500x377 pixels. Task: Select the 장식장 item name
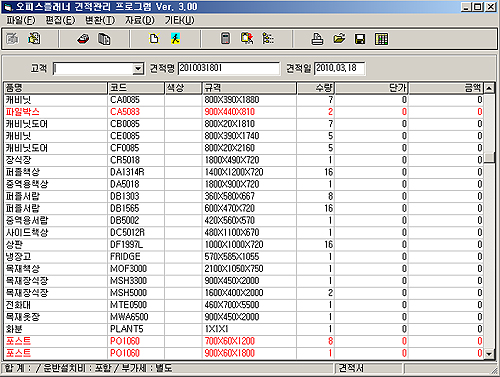click(x=18, y=160)
